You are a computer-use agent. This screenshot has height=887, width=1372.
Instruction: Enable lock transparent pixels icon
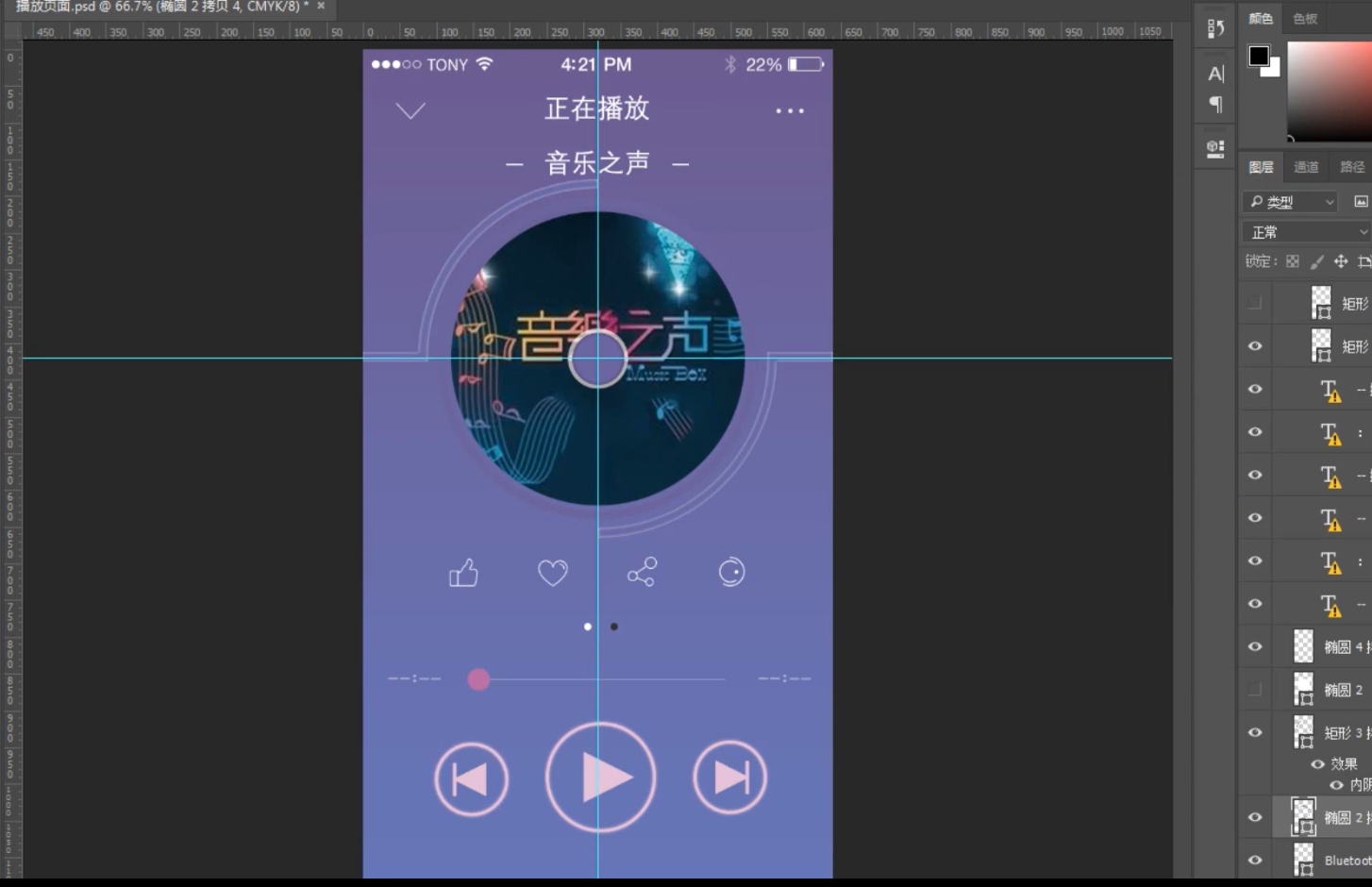1293,261
